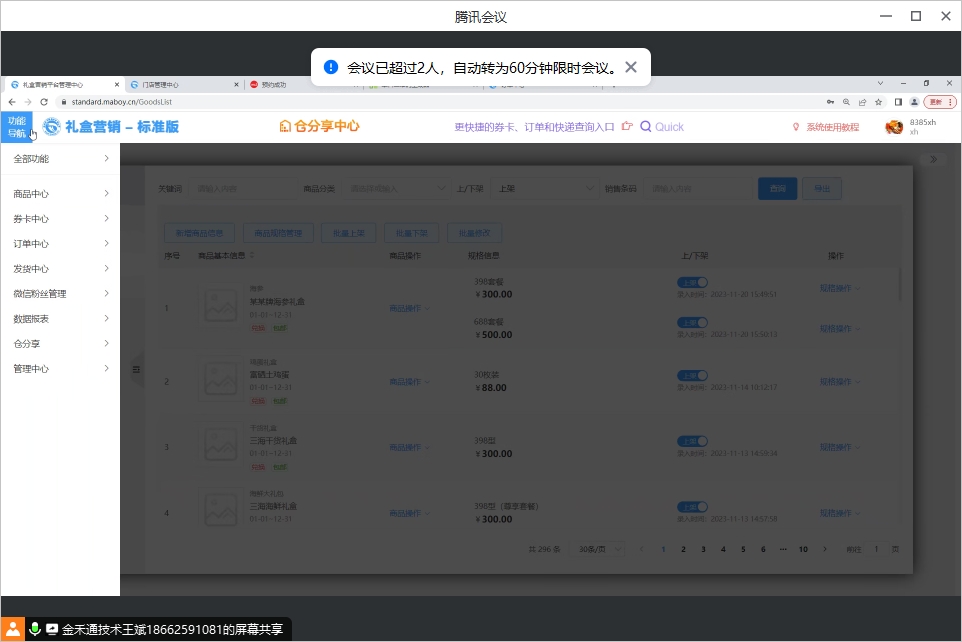962x642 pixels.
Task: Close the 60-minute meeting limit notification
Action: [630, 68]
